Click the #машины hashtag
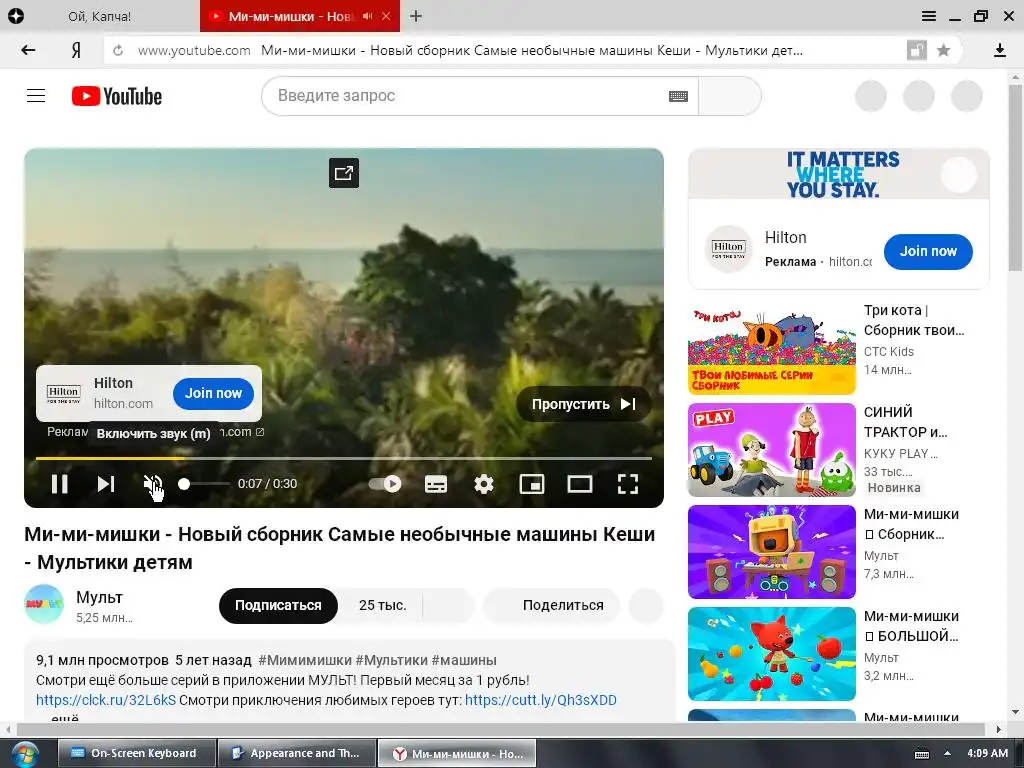The width and height of the screenshot is (1024, 768). (464, 660)
